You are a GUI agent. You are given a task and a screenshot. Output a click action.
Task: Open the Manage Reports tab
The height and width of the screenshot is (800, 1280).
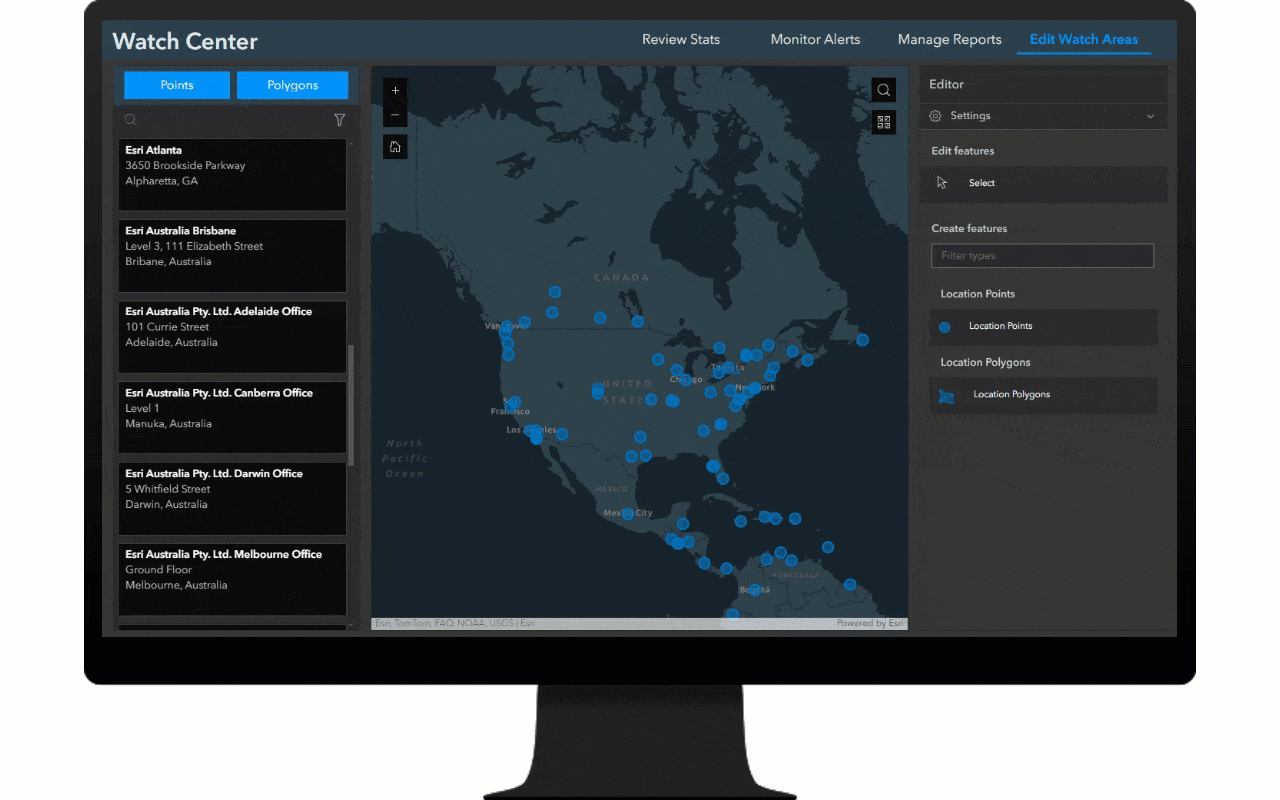(x=949, y=39)
